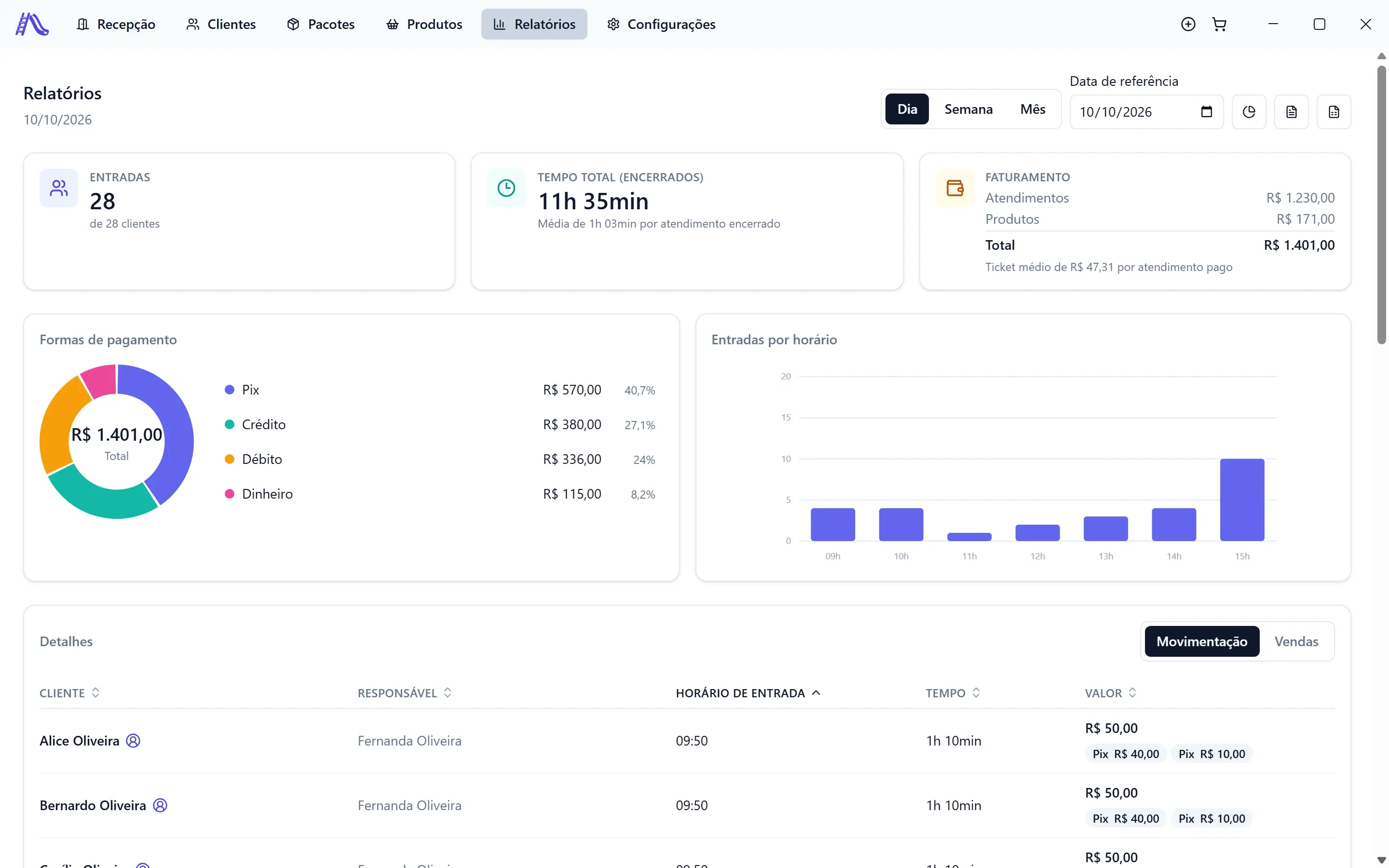
Task: Click the Pix legend color dot
Action: [x=230, y=390]
